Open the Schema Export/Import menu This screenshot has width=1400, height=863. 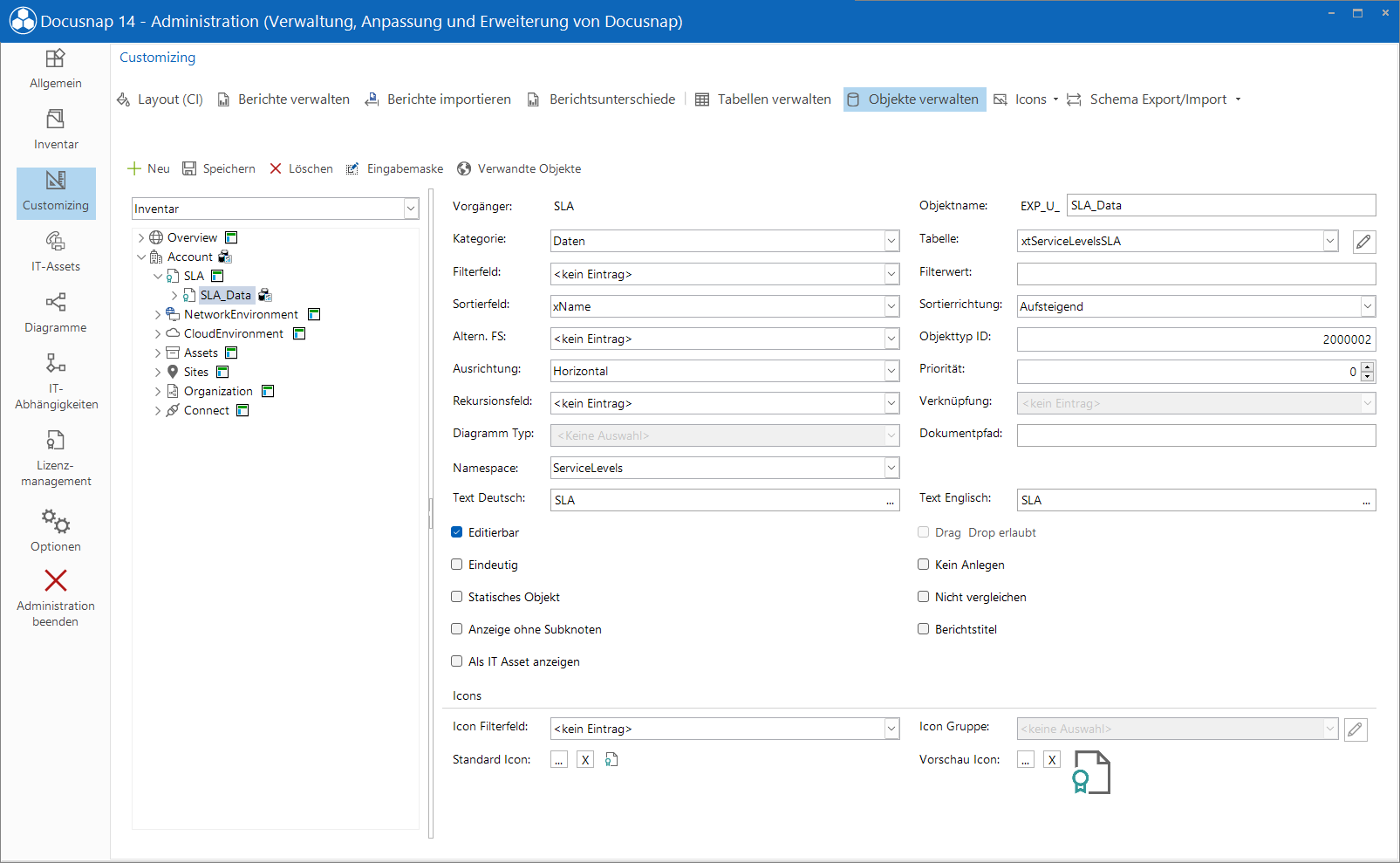[x=1153, y=99]
